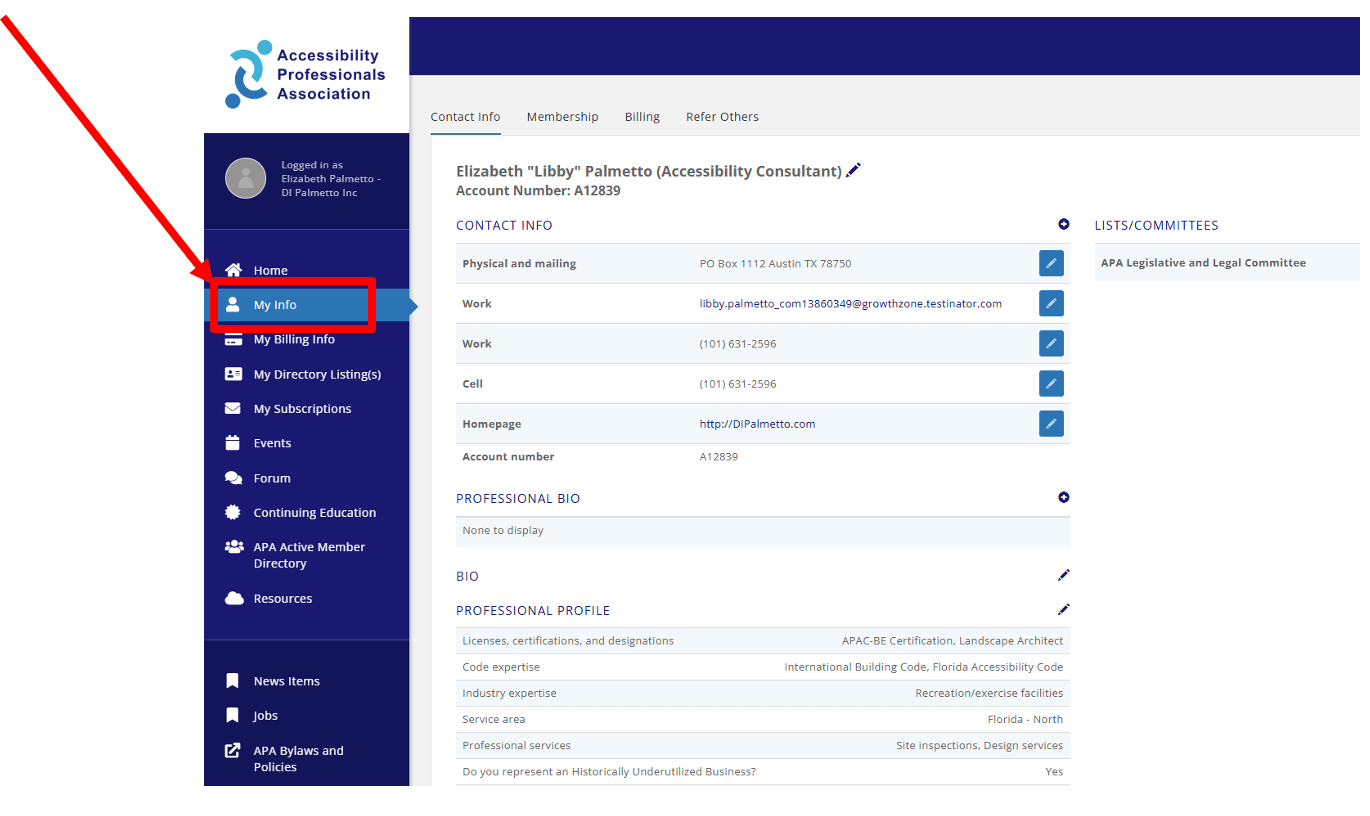The height and width of the screenshot is (816, 1370).
Task: Select the Home icon in the sidebar
Action: click(233, 270)
